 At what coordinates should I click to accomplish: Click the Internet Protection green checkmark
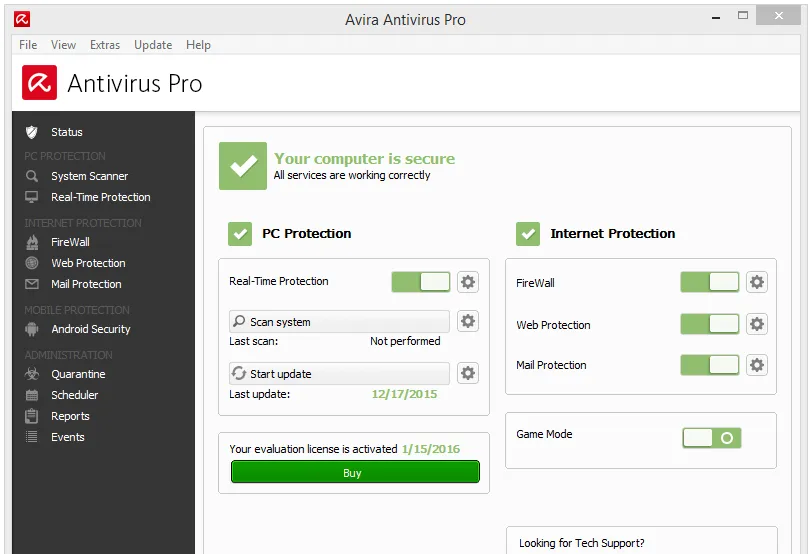tap(528, 234)
